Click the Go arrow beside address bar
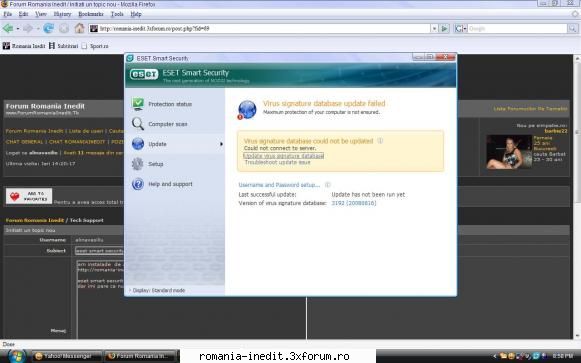581x363 pixels. pyautogui.click(x=444, y=29)
